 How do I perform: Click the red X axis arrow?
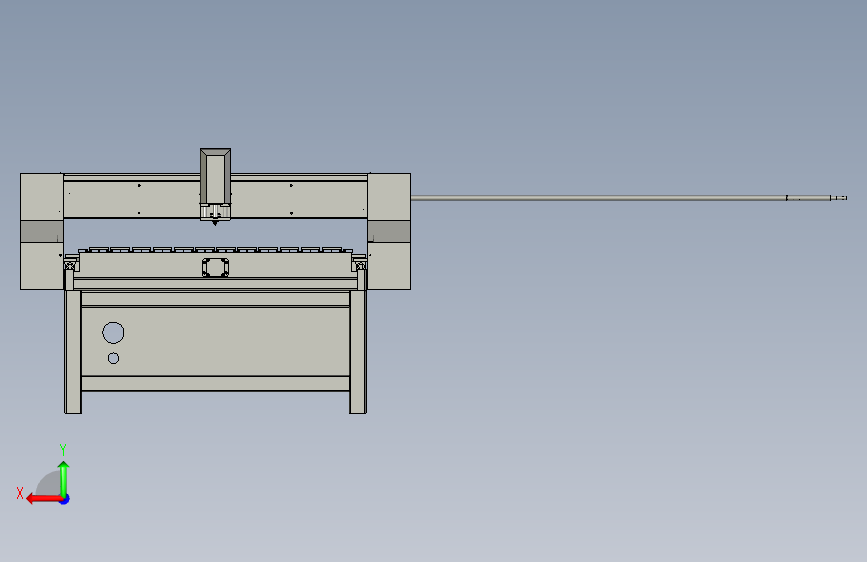coord(44,499)
